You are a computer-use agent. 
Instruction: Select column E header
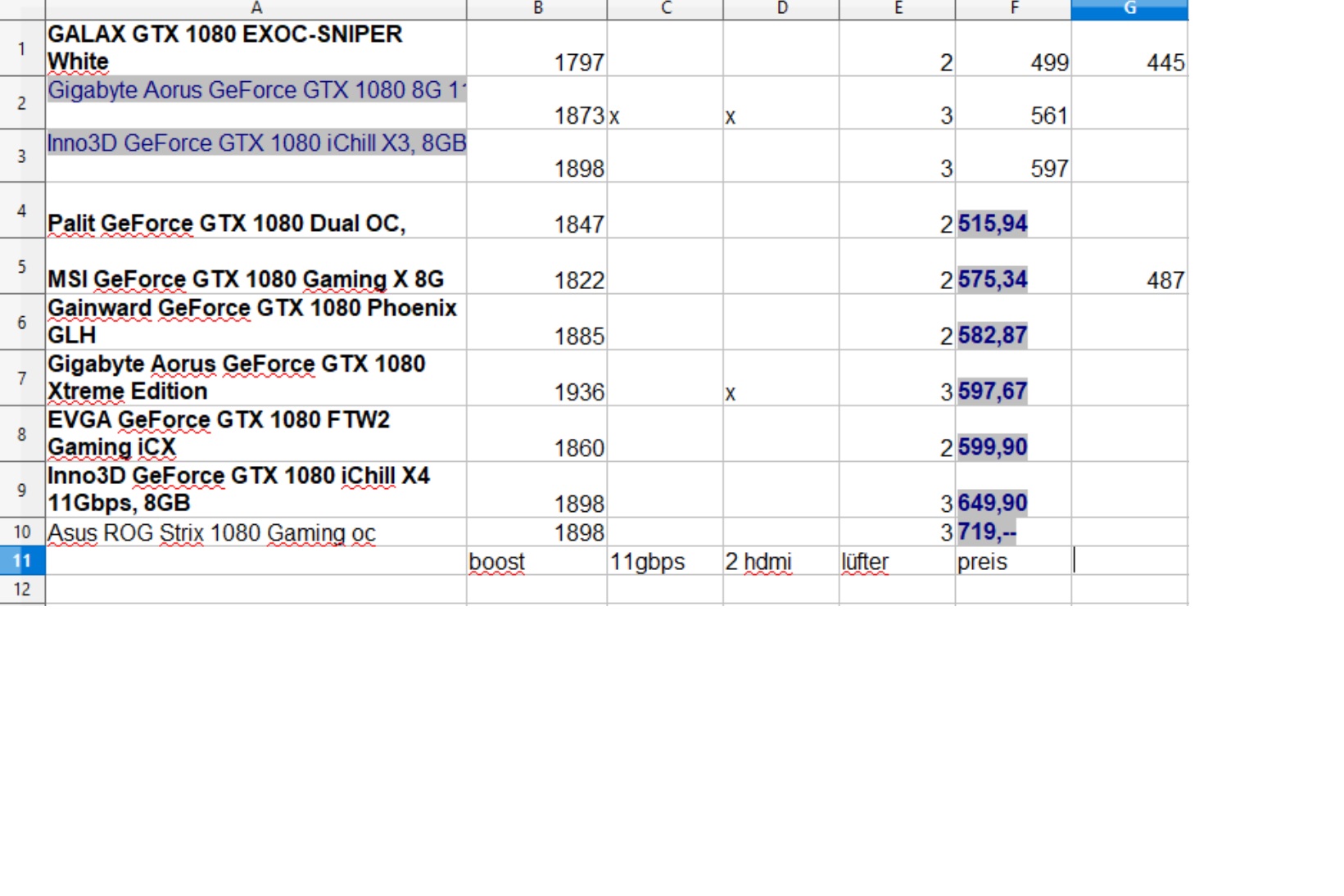click(898, 9)
